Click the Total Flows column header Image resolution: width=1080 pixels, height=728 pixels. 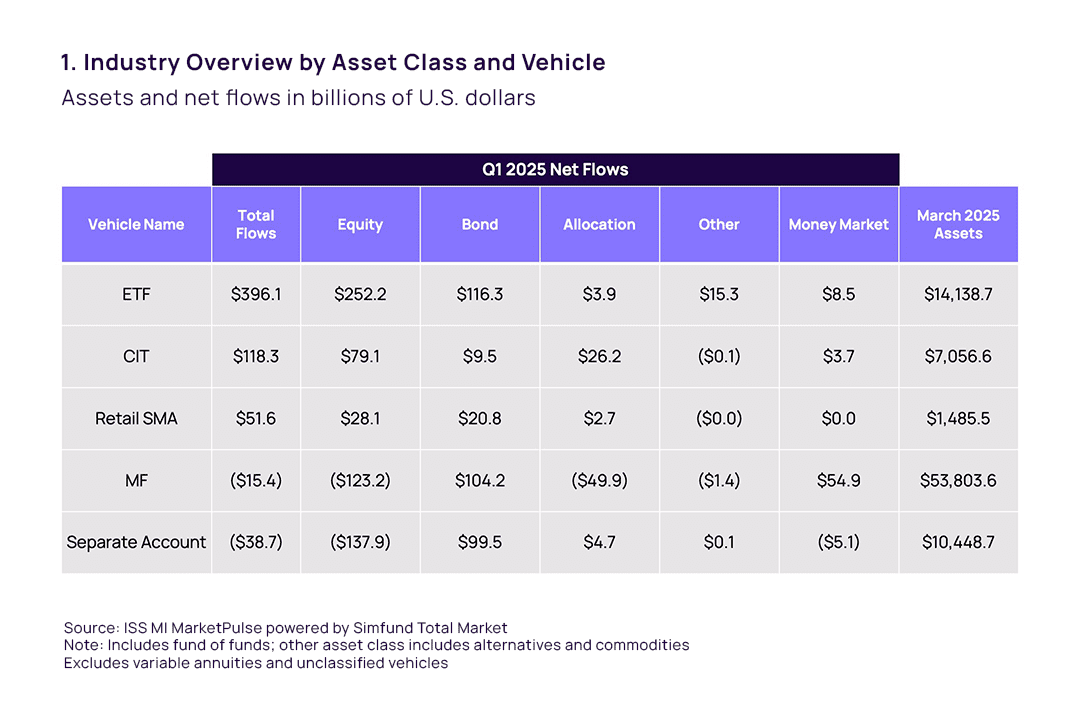[256, 225]
